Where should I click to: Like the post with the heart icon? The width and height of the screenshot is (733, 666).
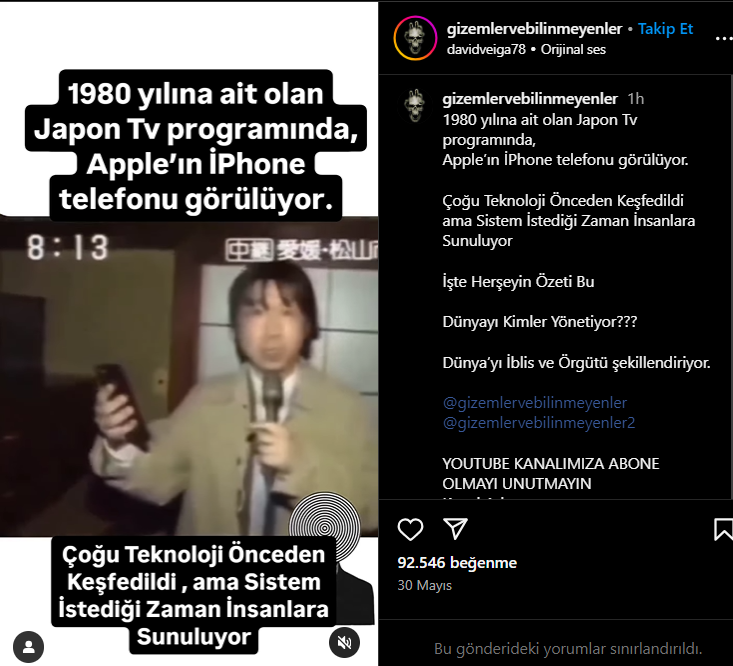coord(410,530)
